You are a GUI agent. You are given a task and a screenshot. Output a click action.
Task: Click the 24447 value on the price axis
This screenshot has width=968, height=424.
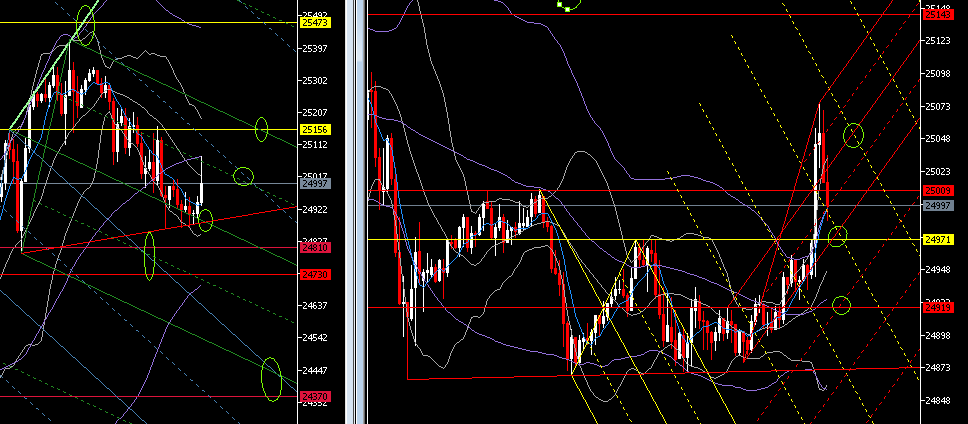[x=316, y=370]
